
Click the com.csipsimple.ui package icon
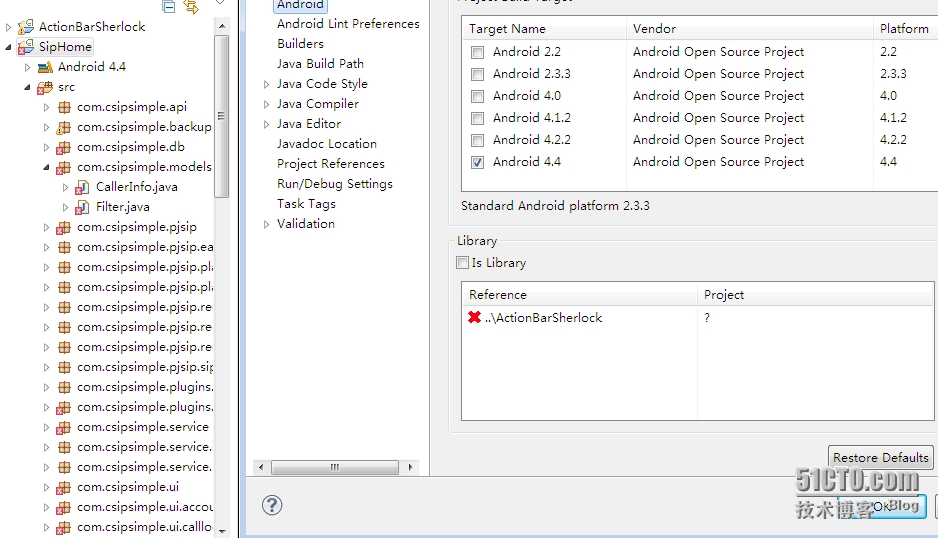(x=64, y=487)
